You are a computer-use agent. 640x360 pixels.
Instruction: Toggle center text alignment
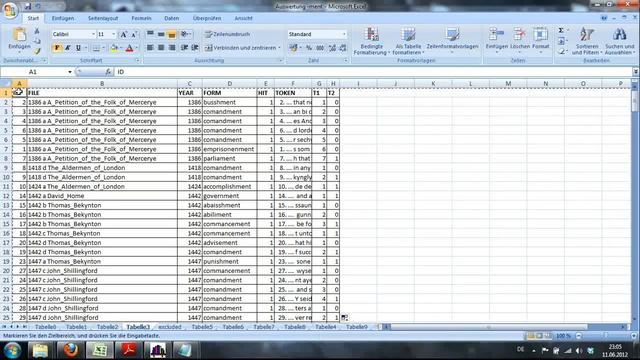[x=161, y=48]
